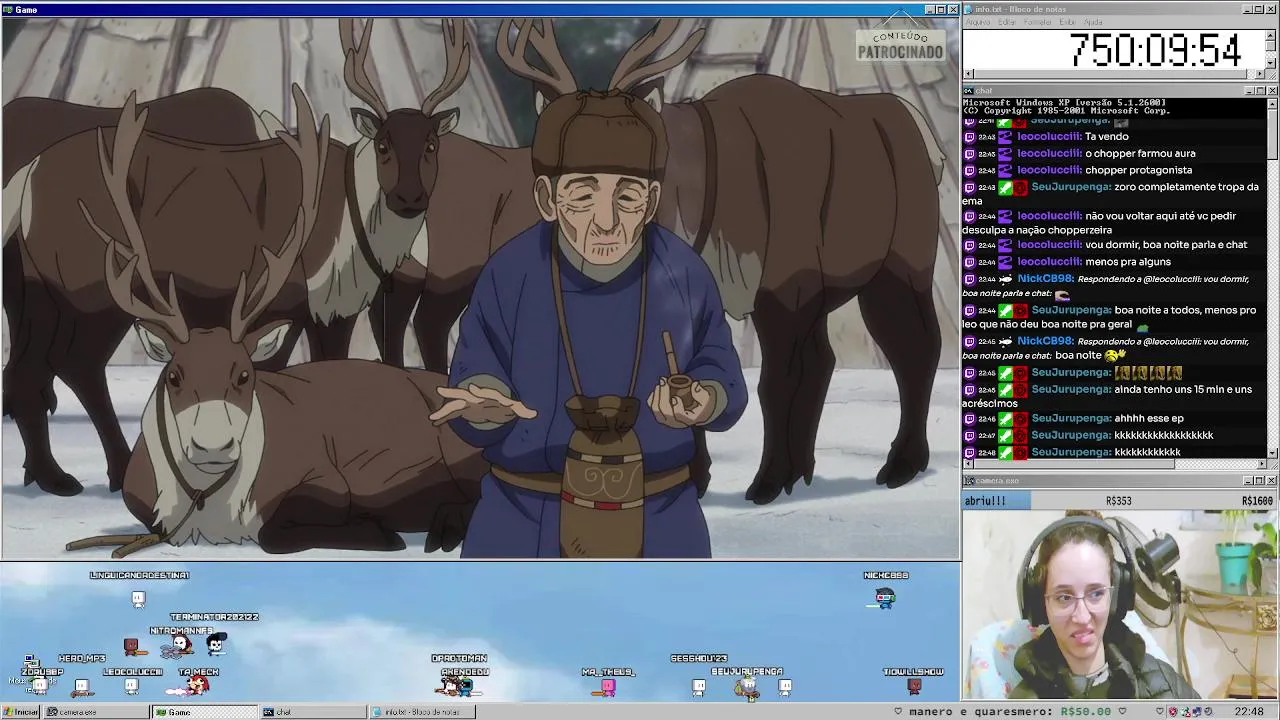The width and height of the screenshot is (1280, 720).
Task: Click SeuJurupenga name on 'zoro completamente' message
Action: (1071, 187)
